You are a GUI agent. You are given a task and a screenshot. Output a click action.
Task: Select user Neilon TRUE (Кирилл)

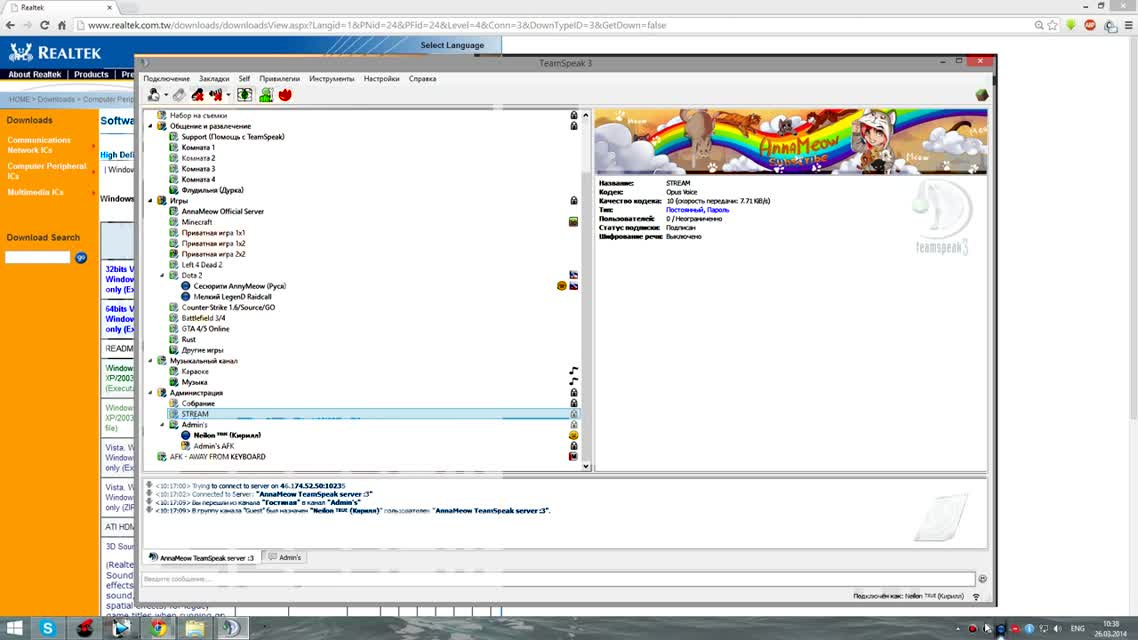tap(227, 435)
